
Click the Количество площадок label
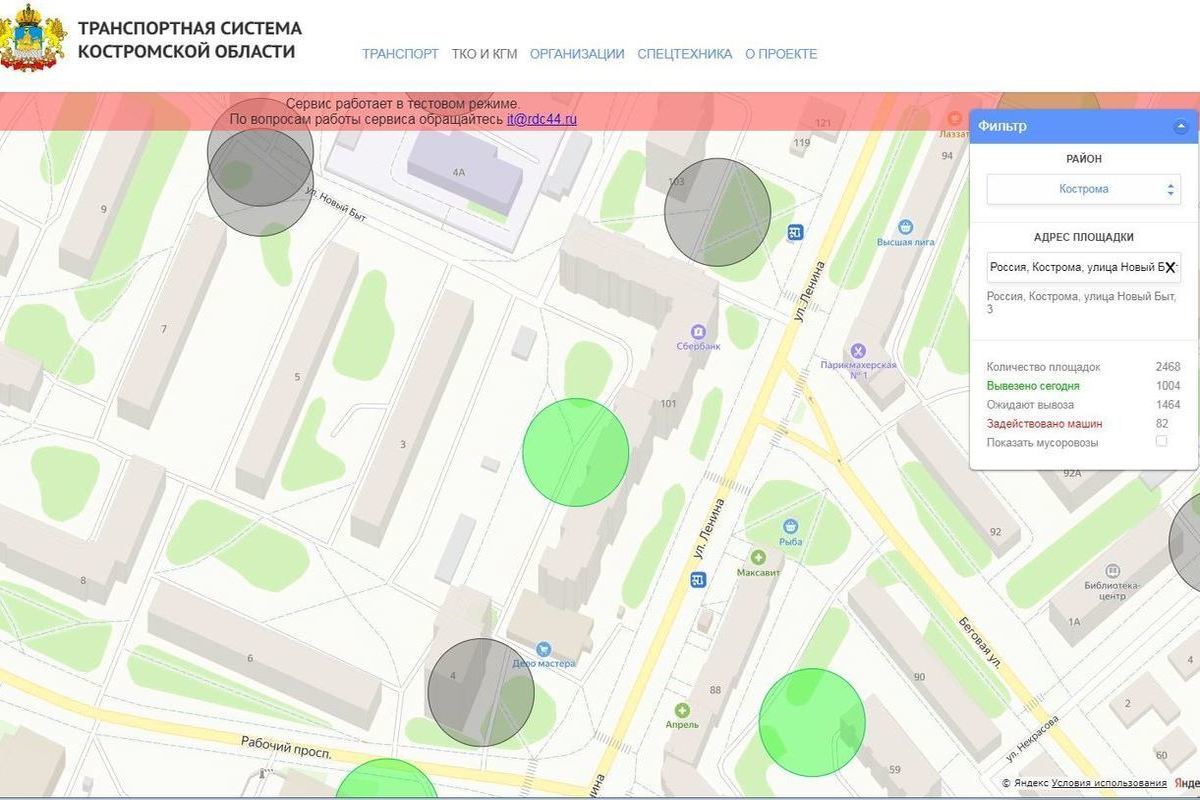tap(1043, 367)
